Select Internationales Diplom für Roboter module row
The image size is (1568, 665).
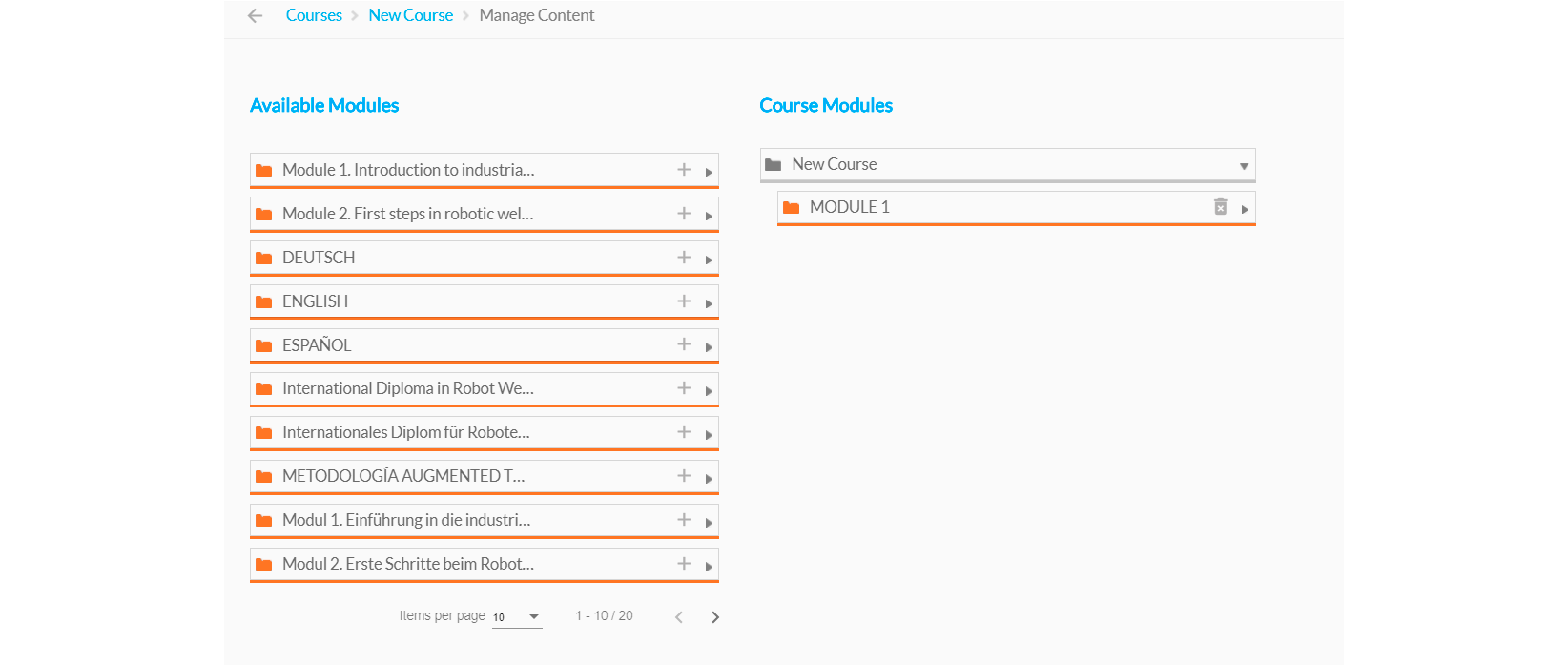(405, 432)
